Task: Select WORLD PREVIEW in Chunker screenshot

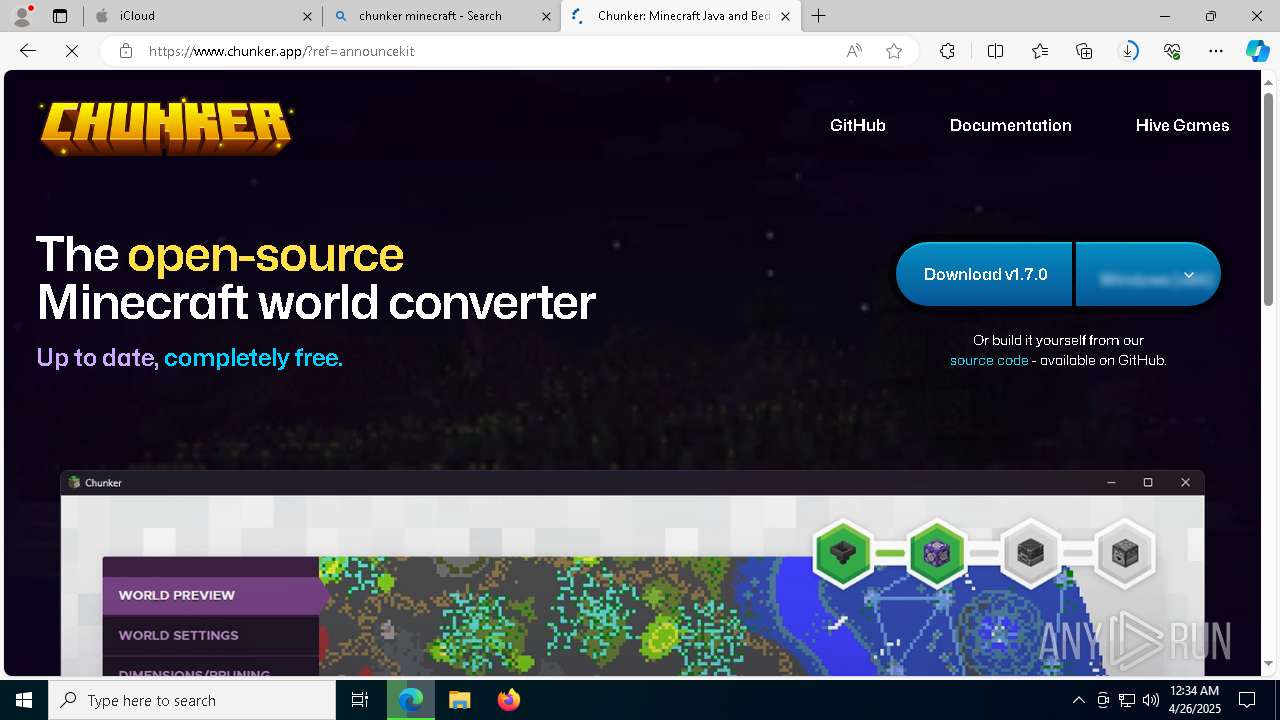Action: click(x=211, y=595)
